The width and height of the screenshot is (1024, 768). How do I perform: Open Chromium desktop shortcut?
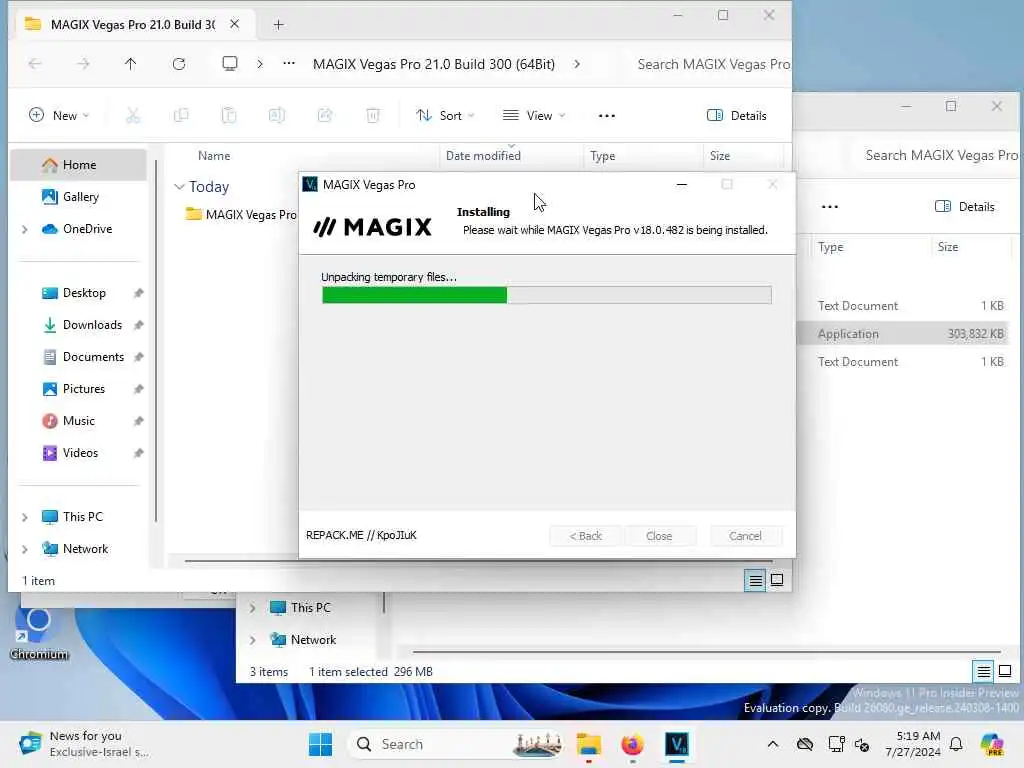point(39,632)
